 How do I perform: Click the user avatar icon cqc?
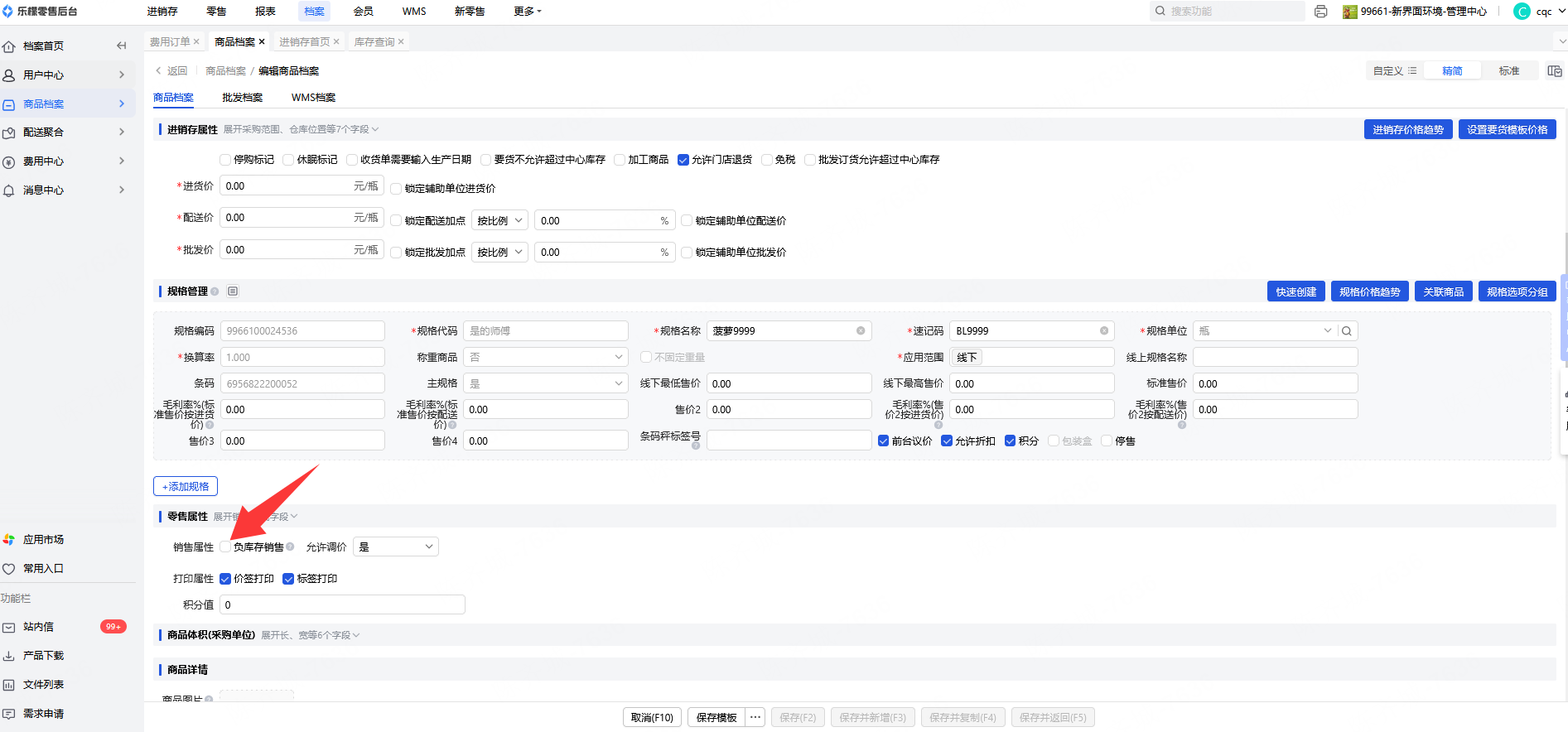[x=1522, y=12]
